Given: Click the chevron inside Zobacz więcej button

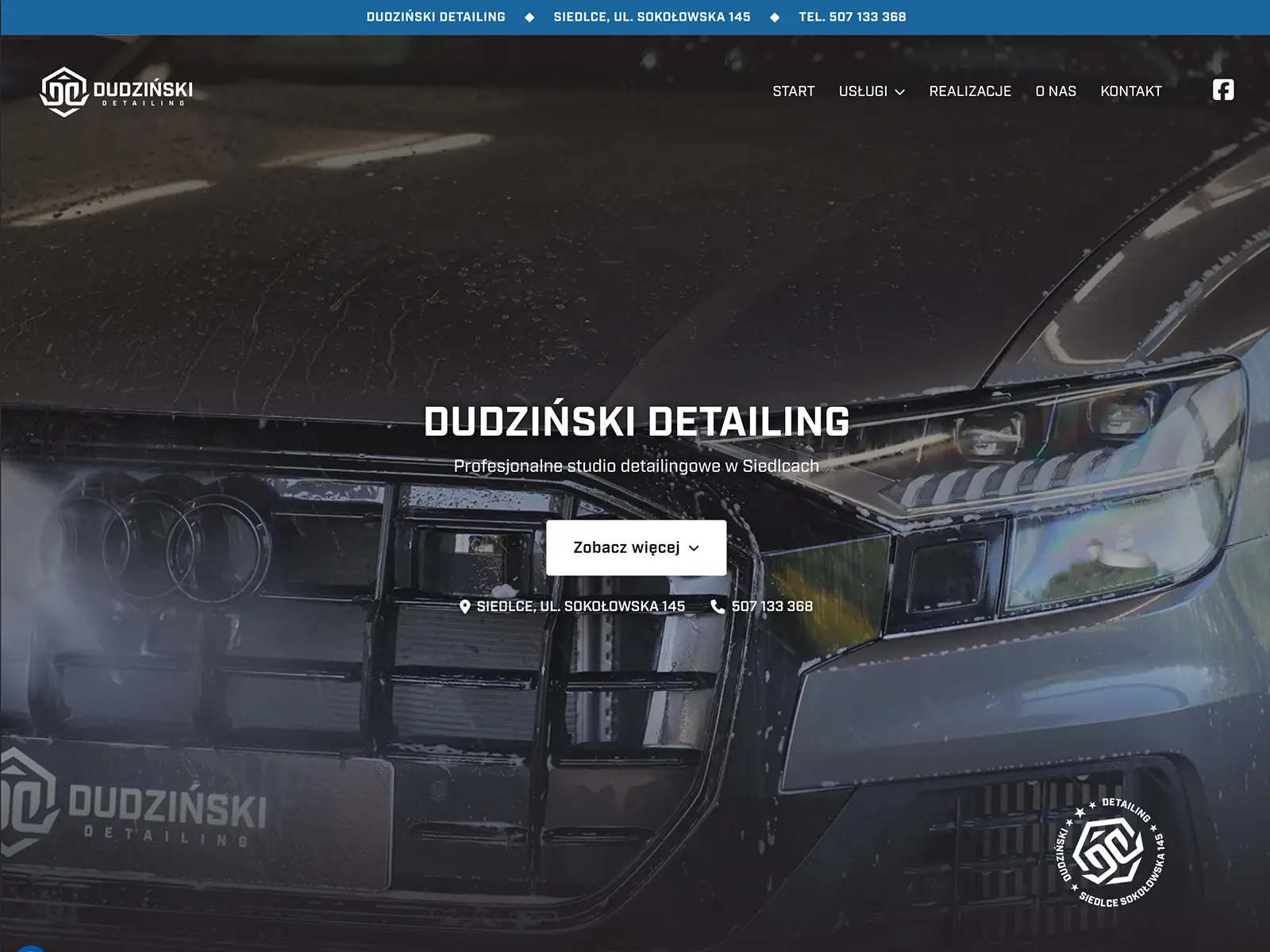Looking at the screenshot, I should [695, 548].
